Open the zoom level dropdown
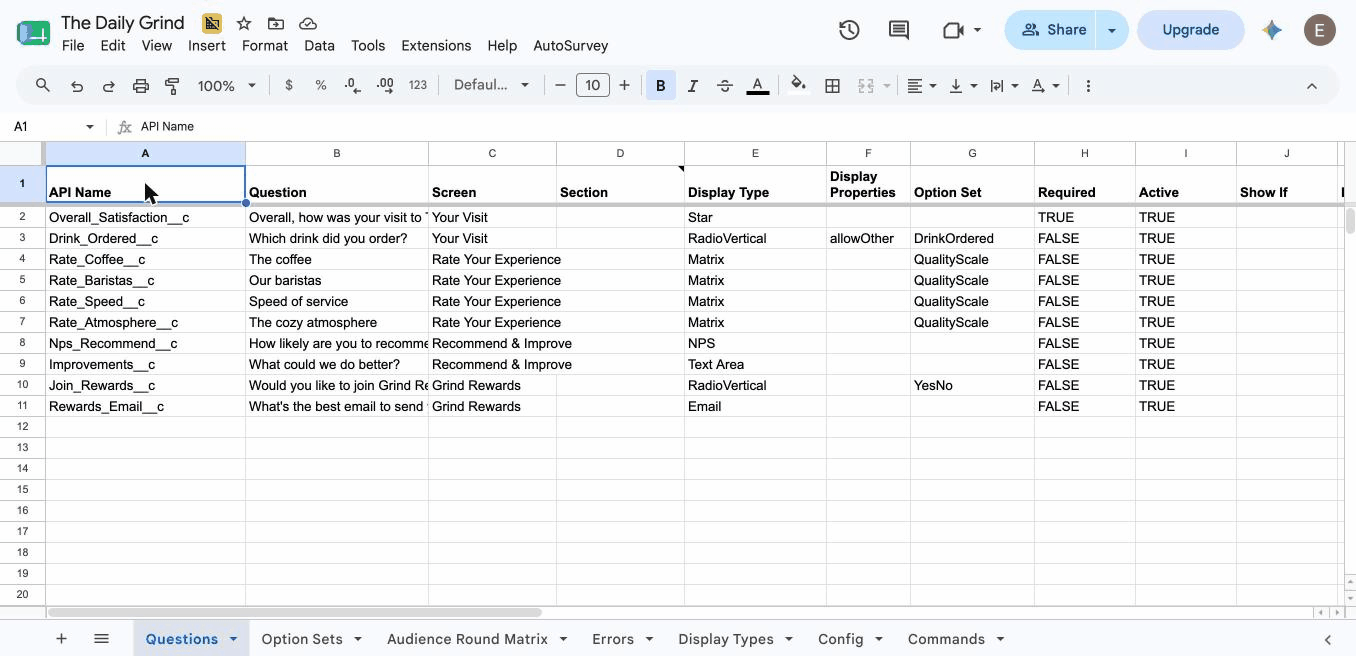The image size is (1356, 656). coord(227,86)
